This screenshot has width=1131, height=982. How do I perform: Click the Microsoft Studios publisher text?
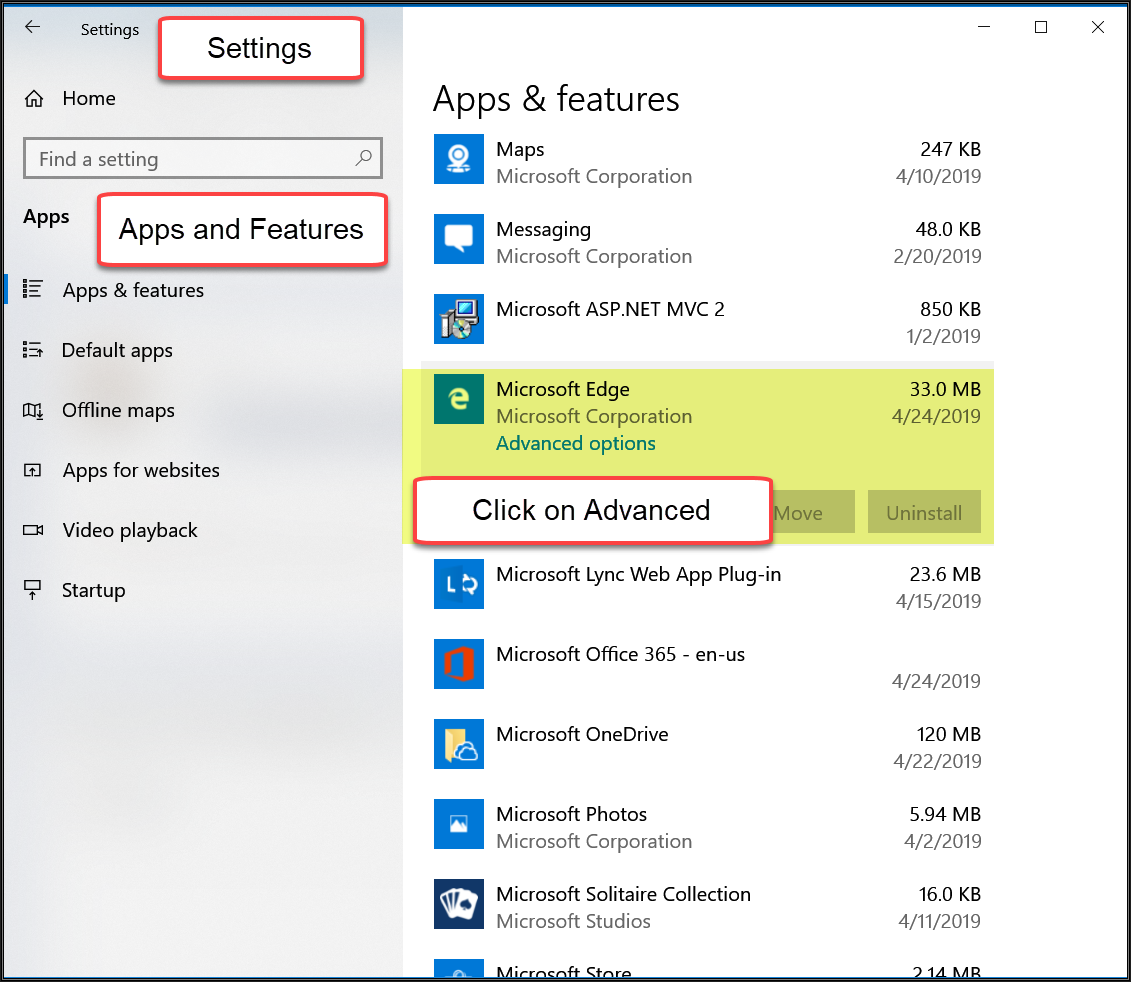point(573,921)
